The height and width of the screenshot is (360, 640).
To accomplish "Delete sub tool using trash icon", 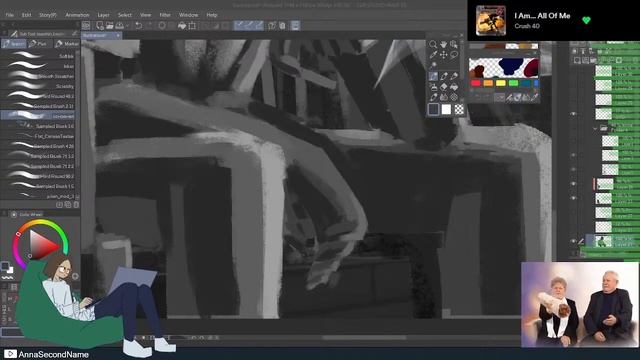I will (76, 204).
